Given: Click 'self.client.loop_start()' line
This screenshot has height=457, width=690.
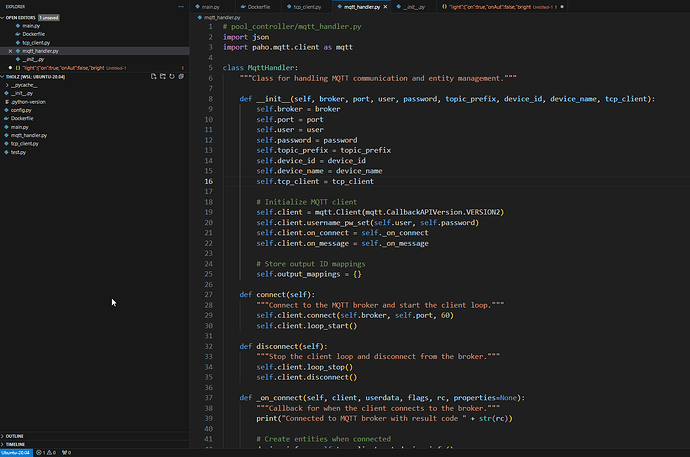Looking at the screenshot, I should [x=307, y=326].
